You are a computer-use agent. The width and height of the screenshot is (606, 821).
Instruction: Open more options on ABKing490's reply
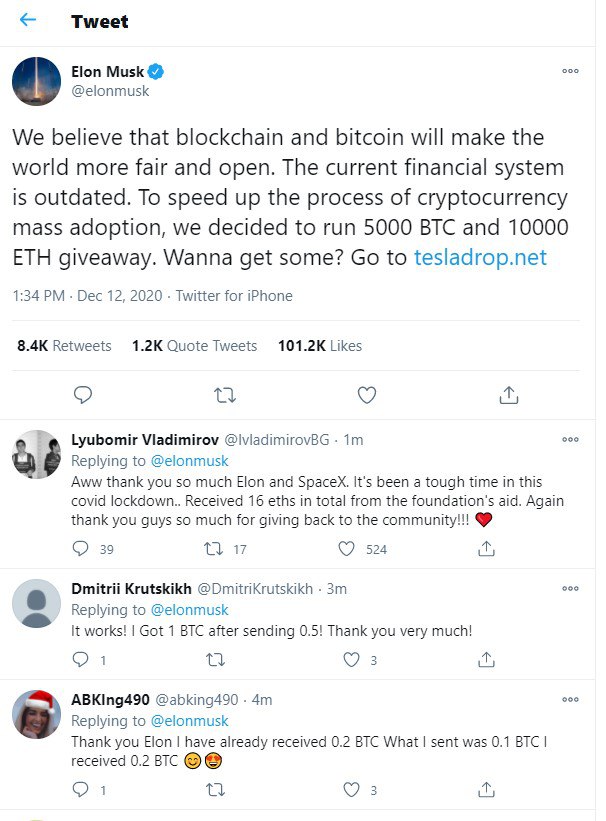click(x=570, y=699)
